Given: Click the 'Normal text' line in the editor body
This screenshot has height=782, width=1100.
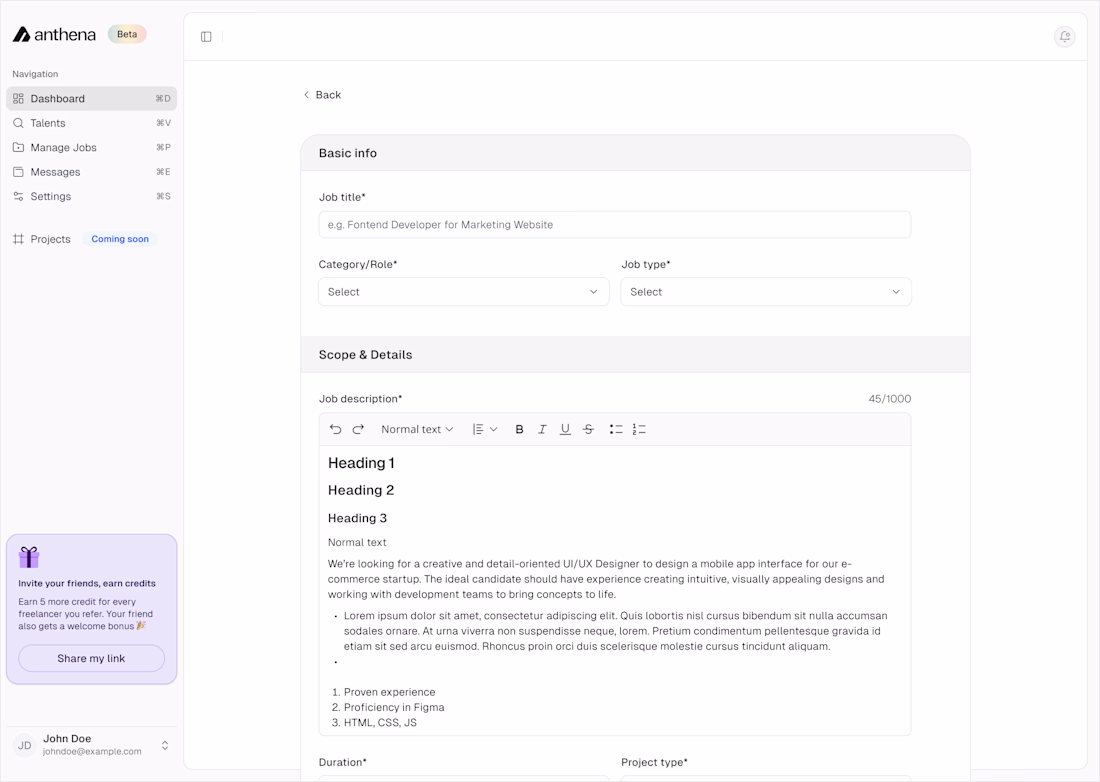Looking at the screenshot, I should [357, 542].
